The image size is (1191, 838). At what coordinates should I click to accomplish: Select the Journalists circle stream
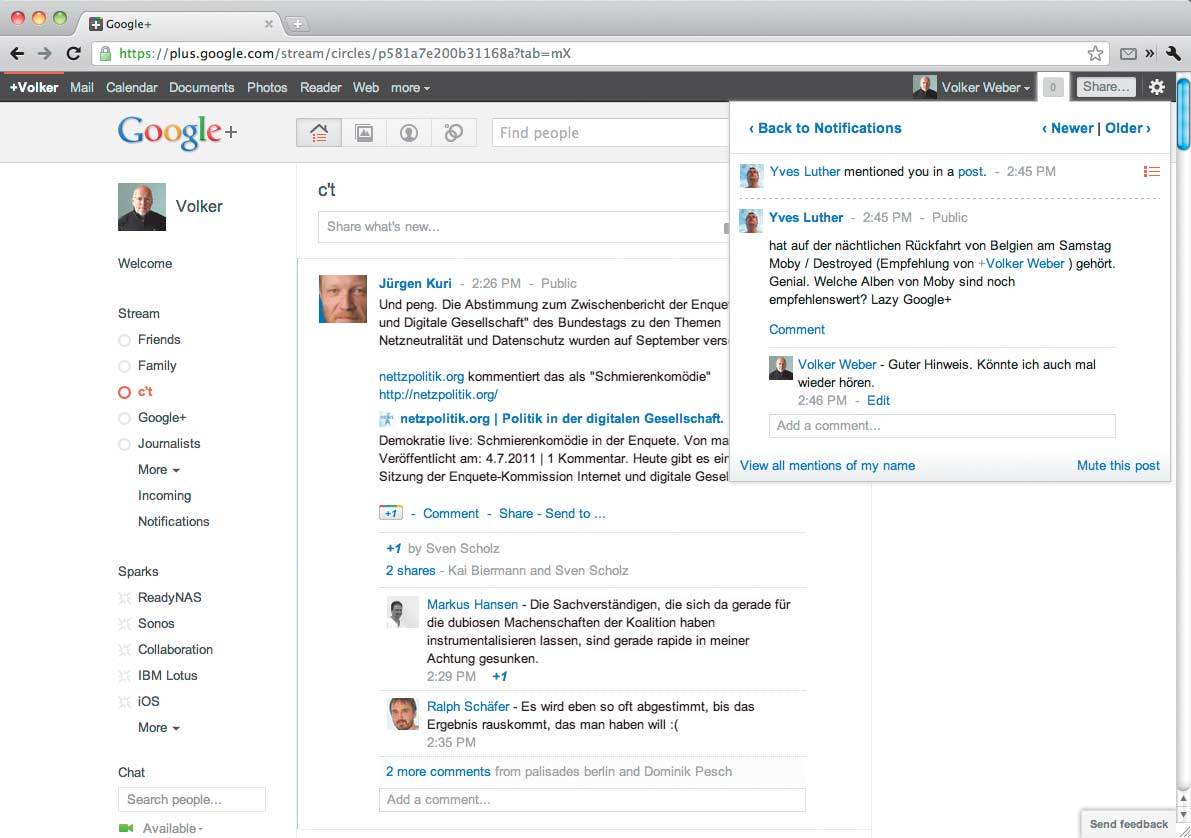tap(169, 444)
